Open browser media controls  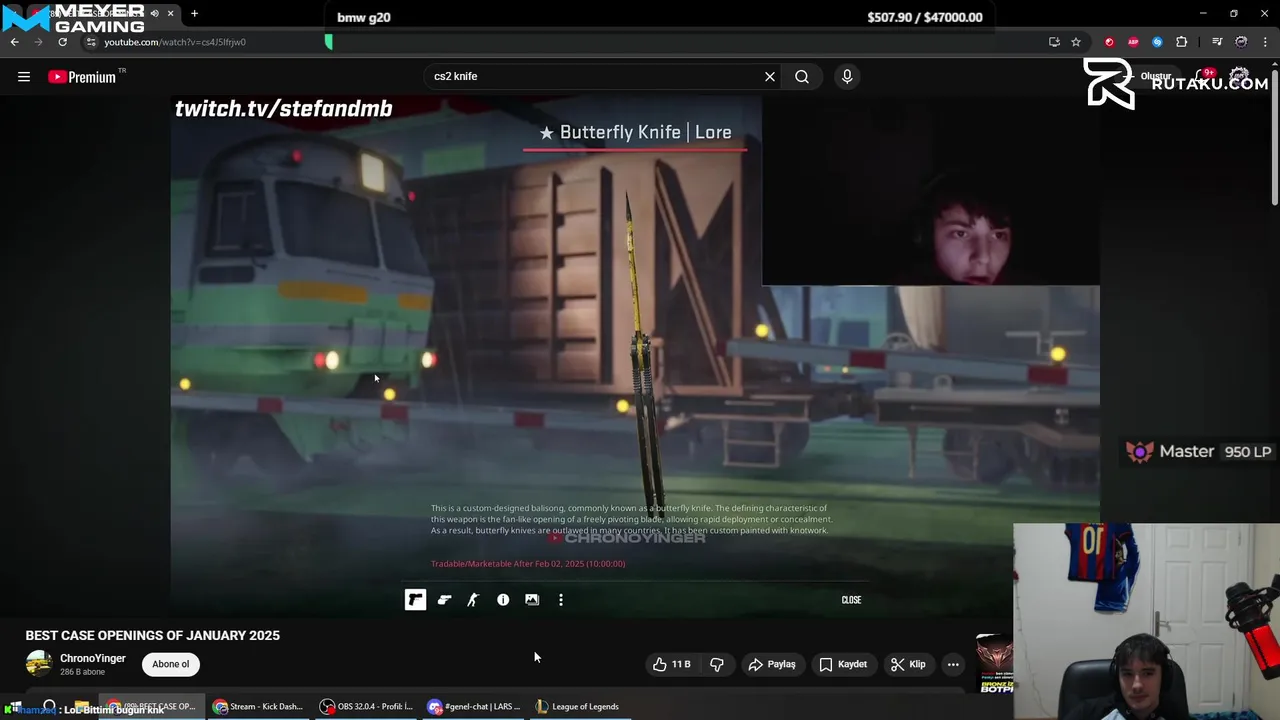(x=1217, y=42)
